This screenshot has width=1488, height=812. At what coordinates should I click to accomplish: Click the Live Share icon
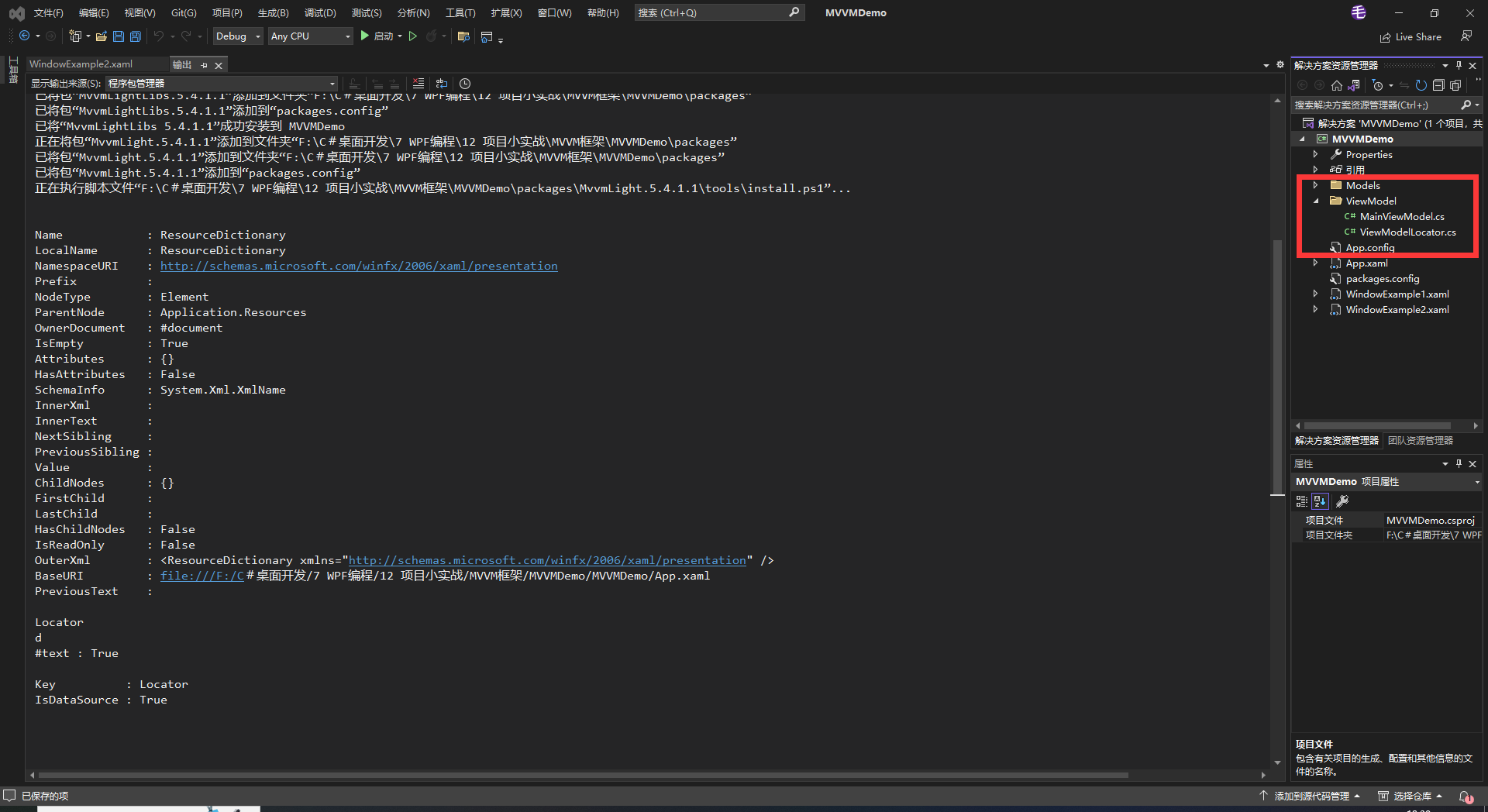(1385, 37)
